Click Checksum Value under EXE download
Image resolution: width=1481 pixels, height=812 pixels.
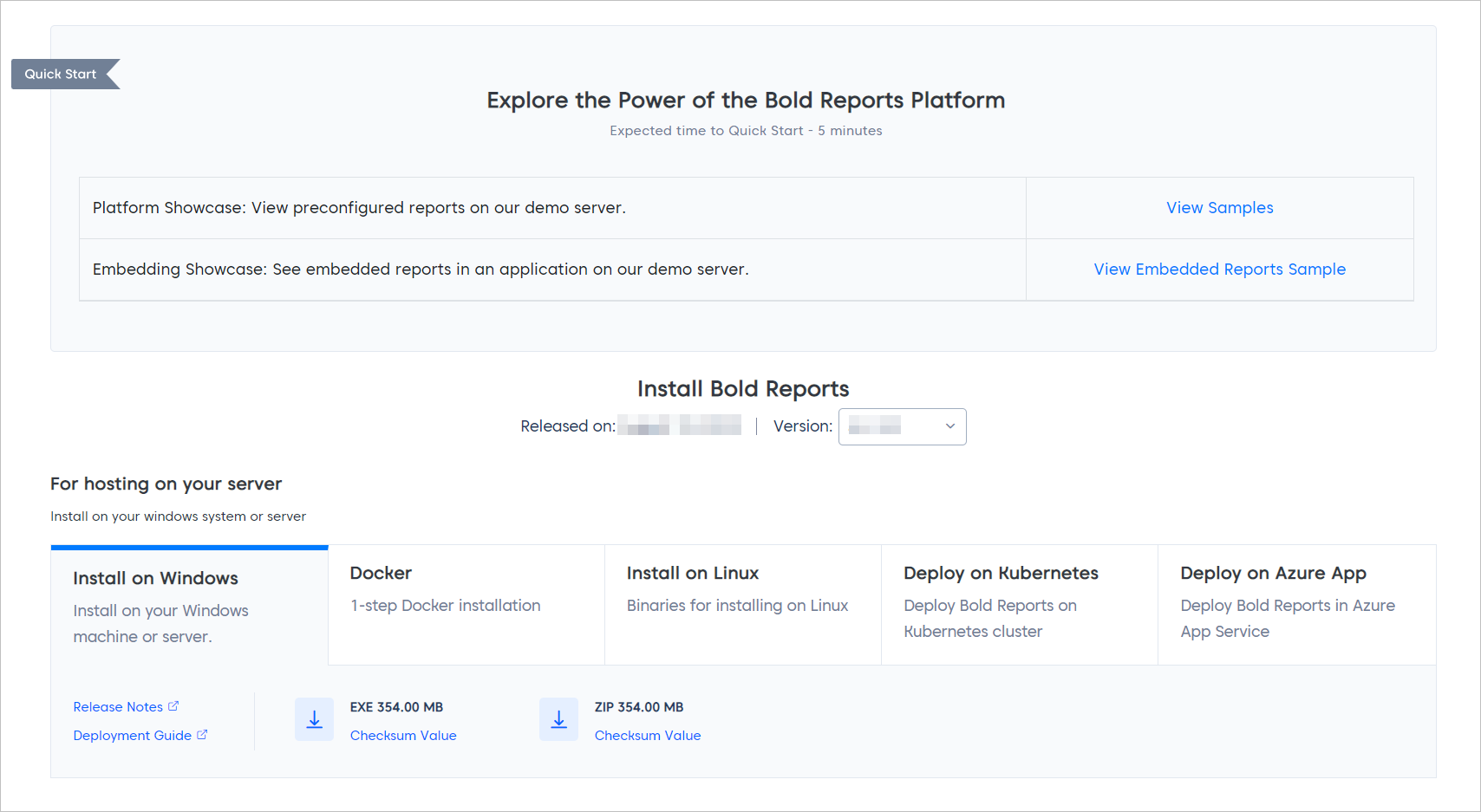tap(403, 735)
